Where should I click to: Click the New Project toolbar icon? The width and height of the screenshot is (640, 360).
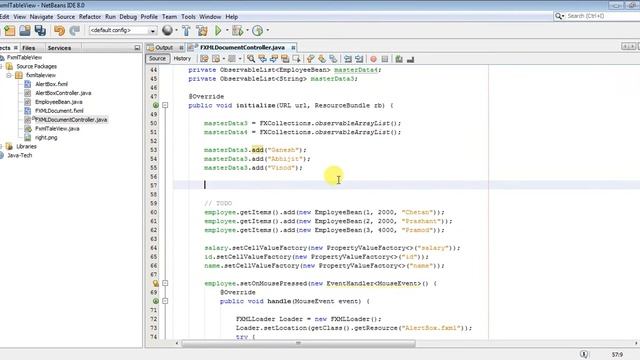click(x=9, y=31)
